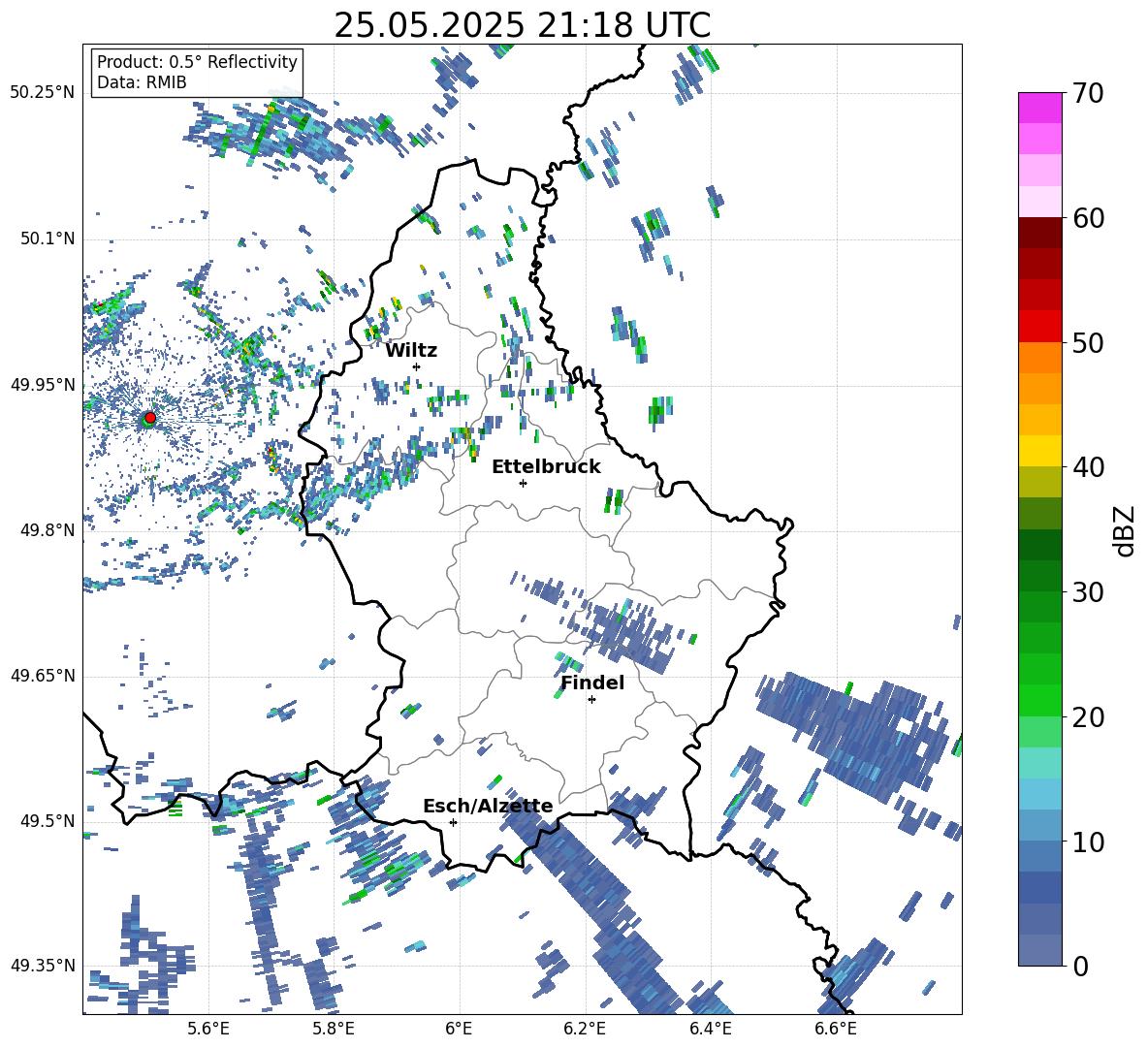Click the 50.1°N latitude label

tap(47, 238)
